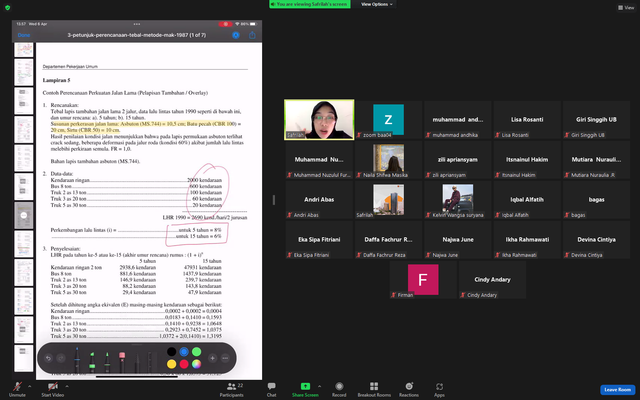This screenshot has width=640, height=400.
Task: Tap Done in the PDF viewer
Action: pyautogui.click(x=24, y=35)
